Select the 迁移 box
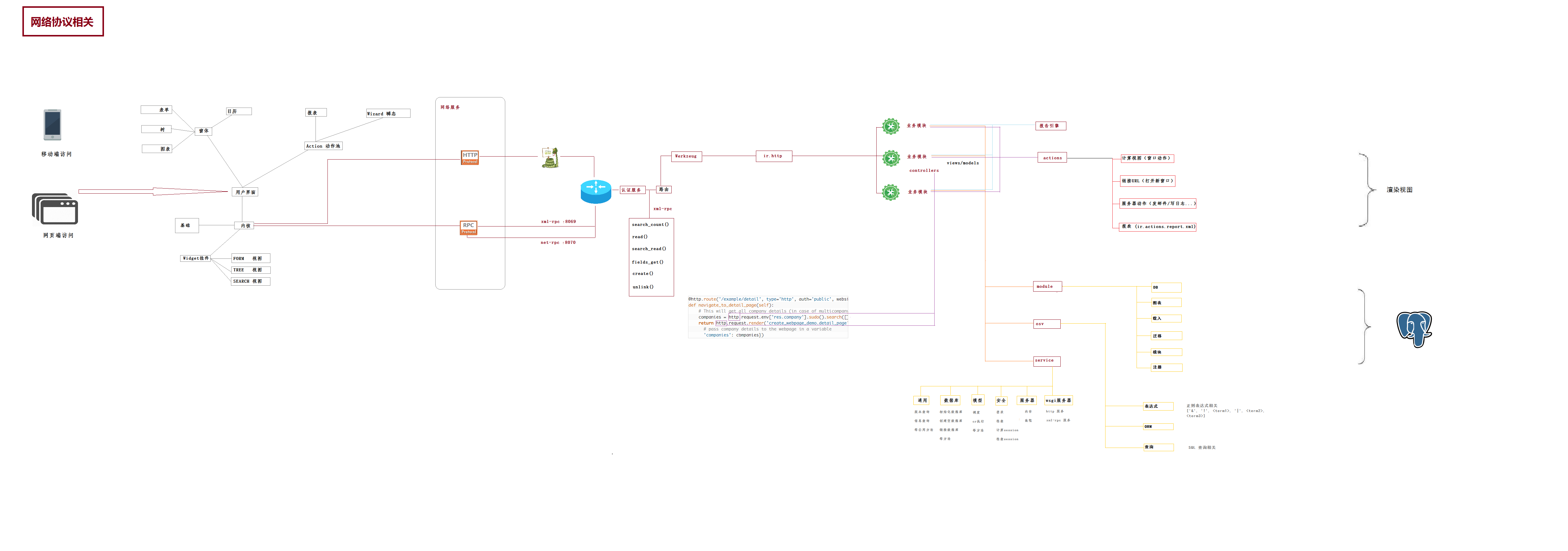The height and width of the screenshot is (551, 1568). (x=1166, y=336)
